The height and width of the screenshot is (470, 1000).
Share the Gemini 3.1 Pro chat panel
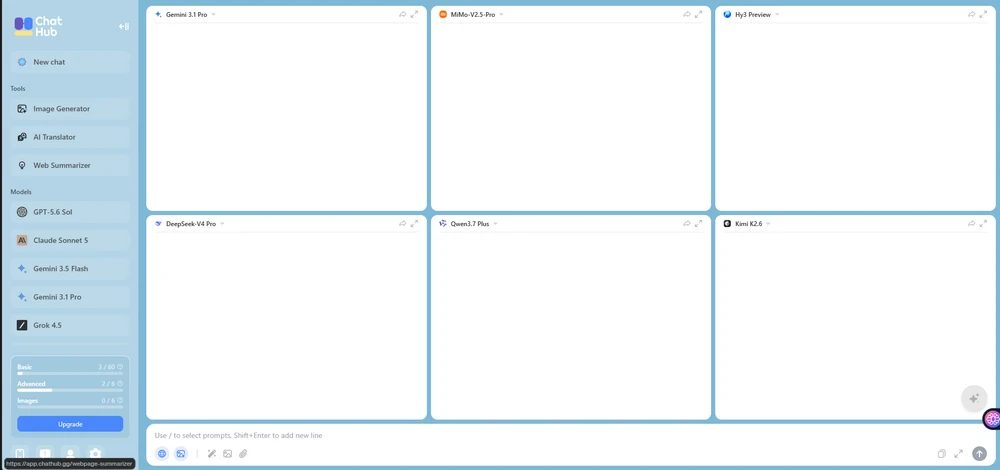click(402, 14)
